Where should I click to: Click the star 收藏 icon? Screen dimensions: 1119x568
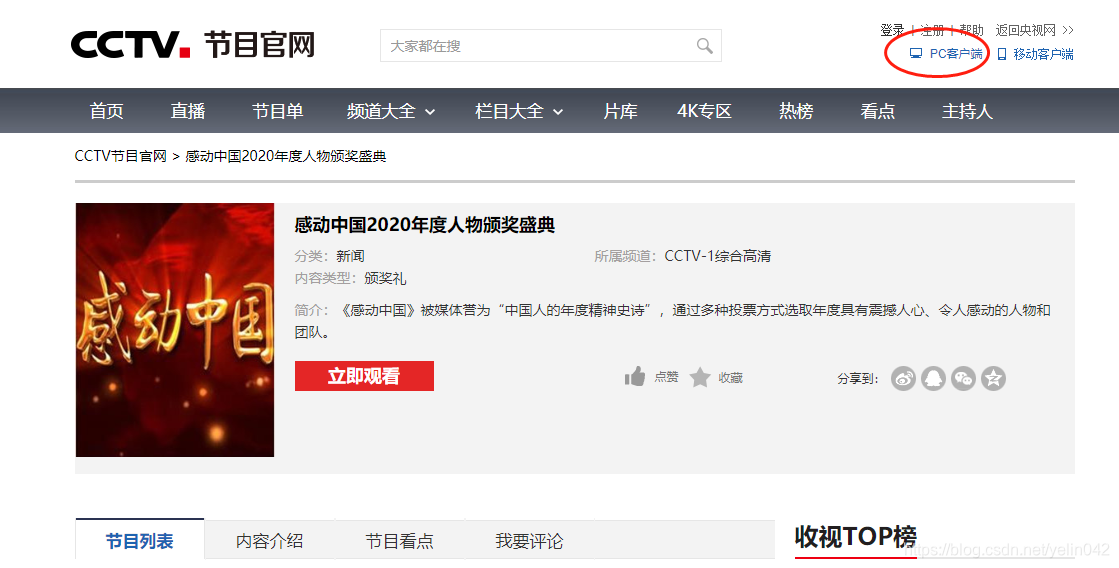(x=700, y=377)
